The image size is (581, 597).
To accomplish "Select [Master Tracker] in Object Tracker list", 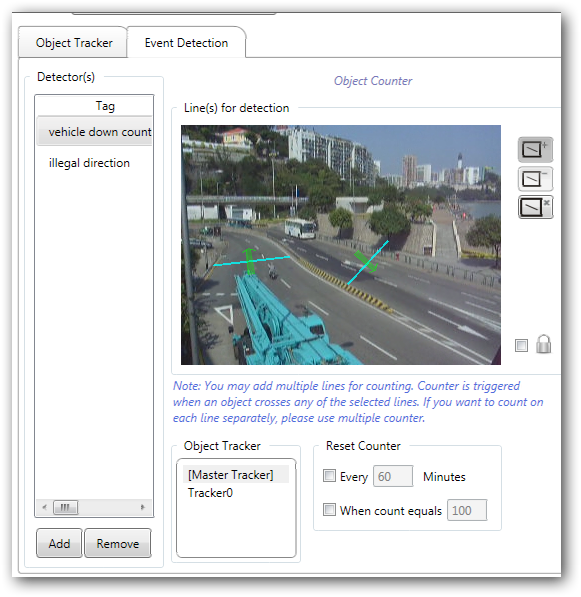I will click(235, 474).
